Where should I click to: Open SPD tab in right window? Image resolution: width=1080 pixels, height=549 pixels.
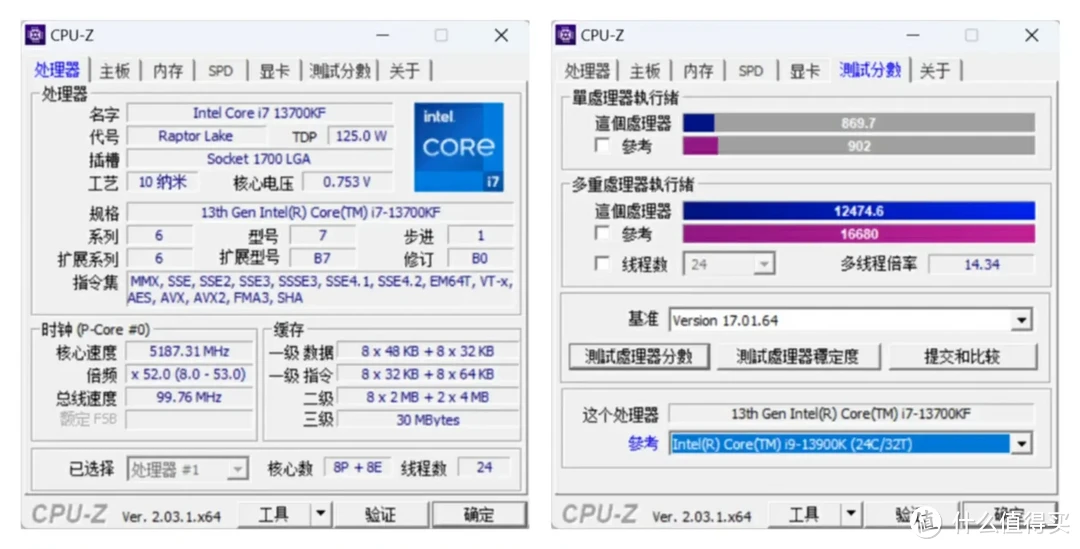click(751, 70)
